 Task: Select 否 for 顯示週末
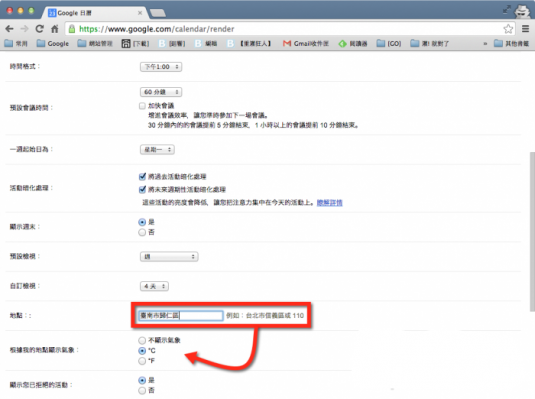(142, 232)
